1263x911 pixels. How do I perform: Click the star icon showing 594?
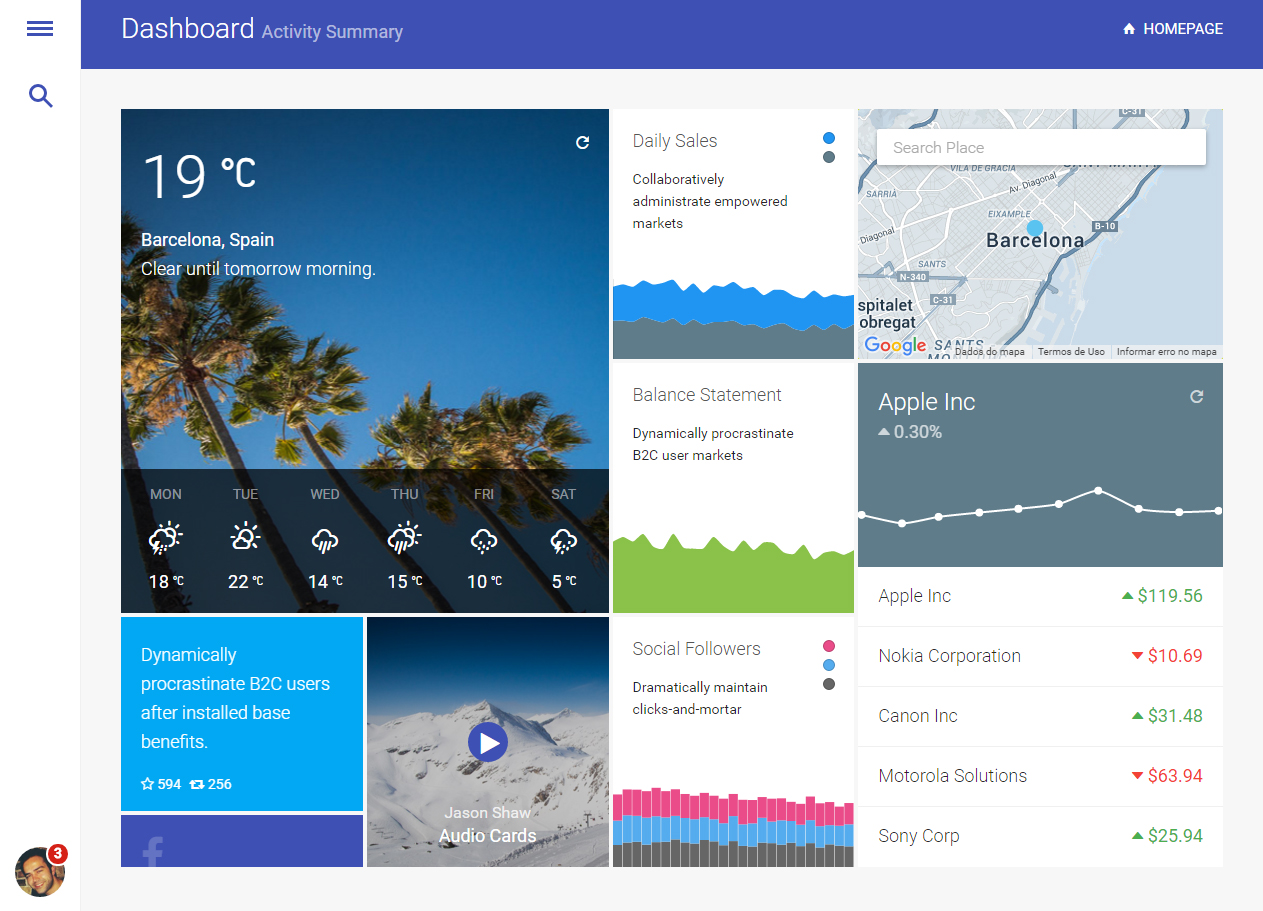click(147, 784)
